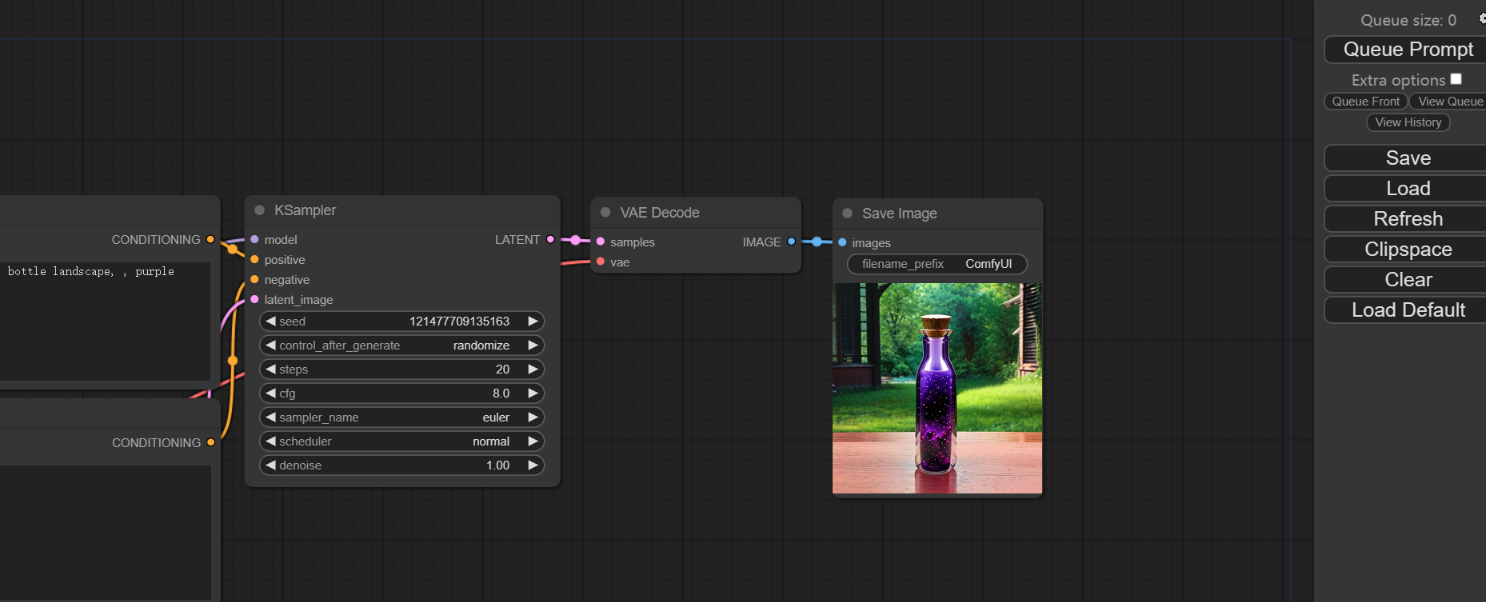The width and height of the screenshot is (1486, 602).
Task: Click the View History button
Action: tap(1408, 122)
